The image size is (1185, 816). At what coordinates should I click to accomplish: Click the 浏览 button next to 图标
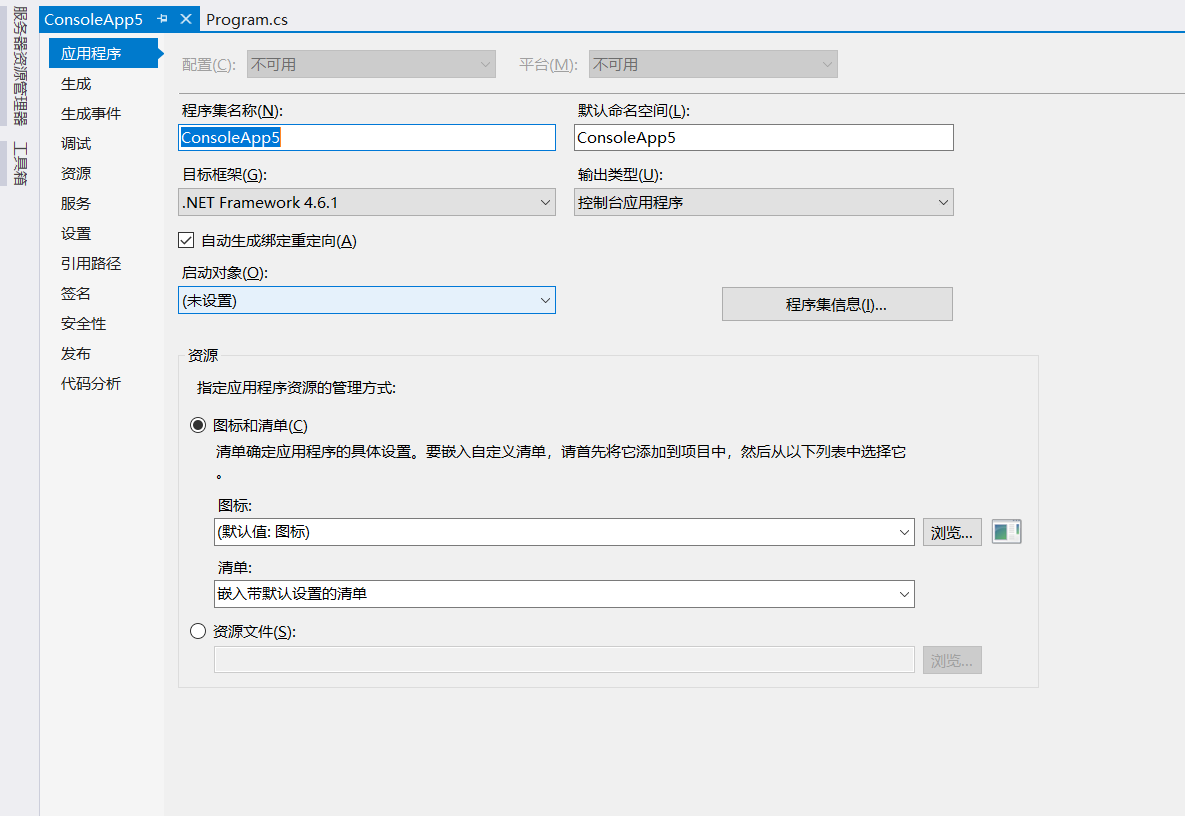[x=952, y=533]
